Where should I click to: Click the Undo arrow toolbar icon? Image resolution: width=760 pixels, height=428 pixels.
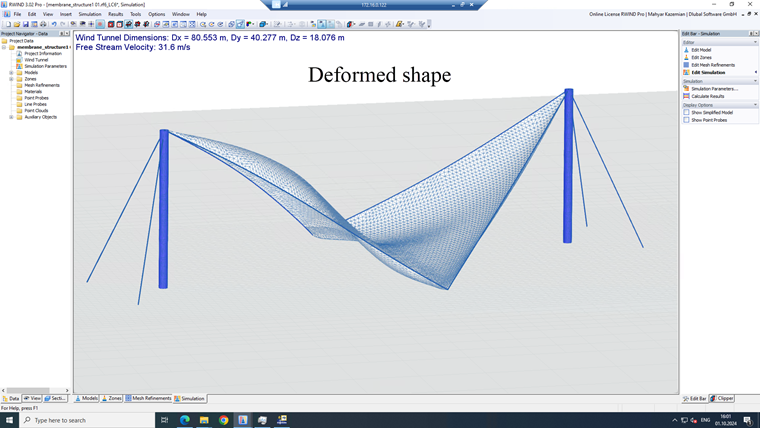click(x=54, y=24)
